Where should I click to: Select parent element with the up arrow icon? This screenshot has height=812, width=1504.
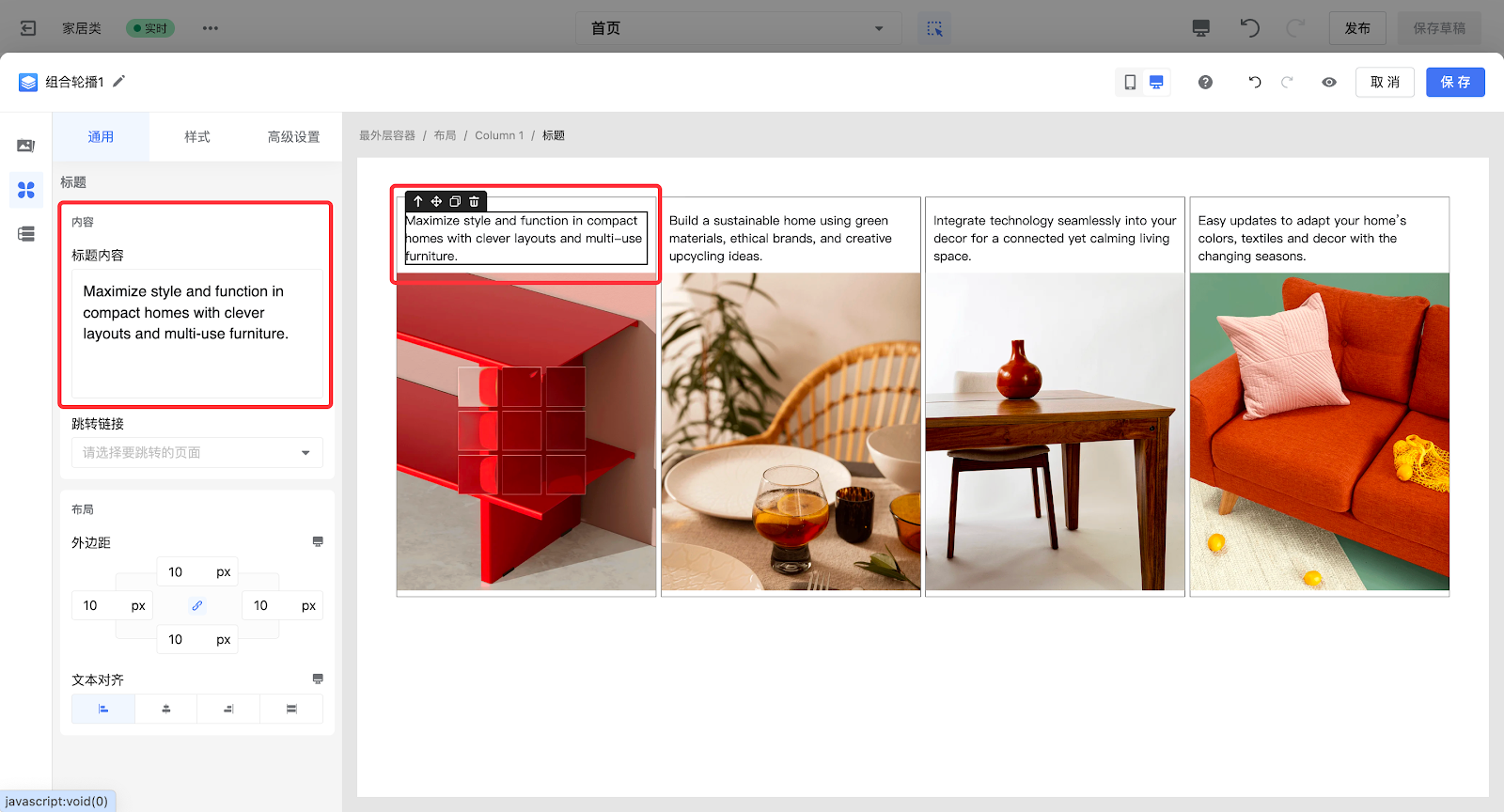pos(418,201)
